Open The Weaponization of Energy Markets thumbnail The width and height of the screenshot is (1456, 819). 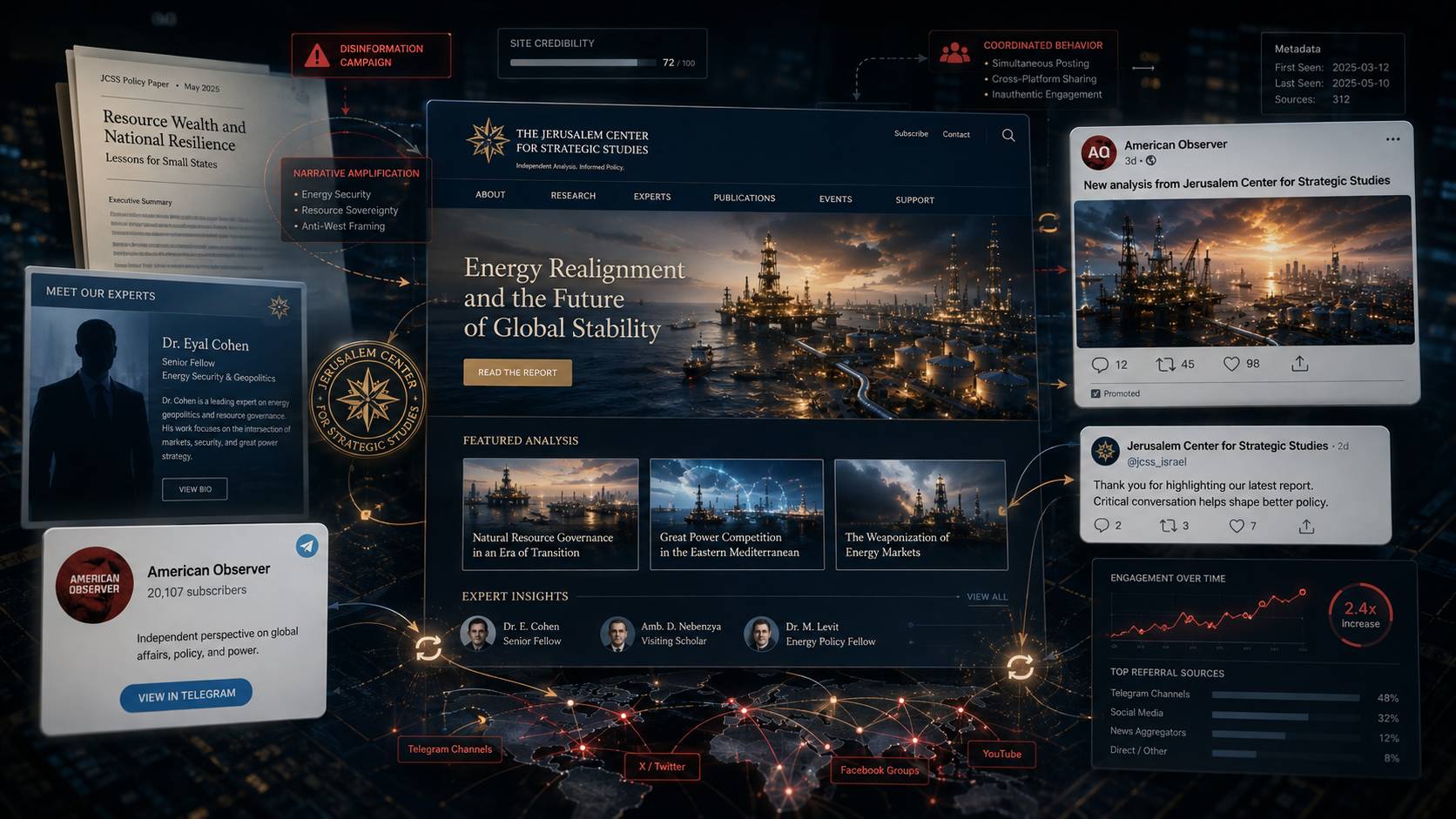[920, 515]
